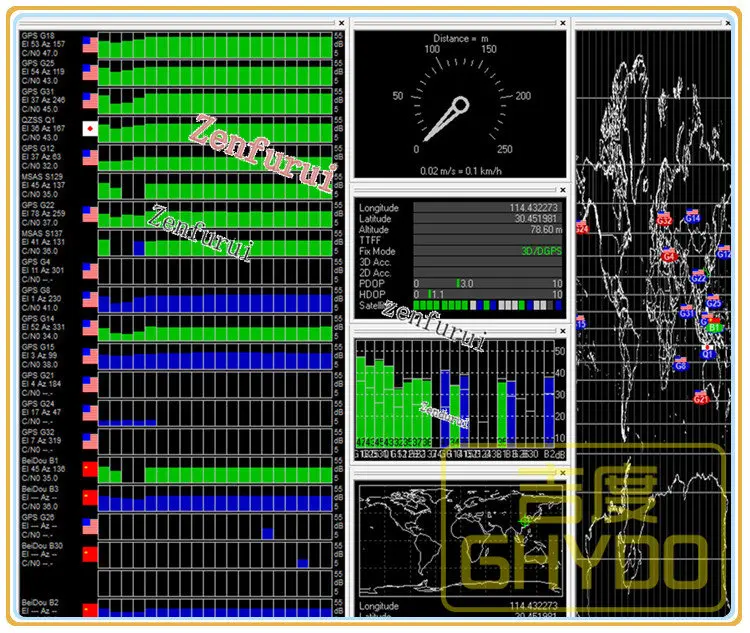Click the BeiDou B3 blue signal history graph
The width and height of the screenshot is (750, 633).
[x=215, y=499]
